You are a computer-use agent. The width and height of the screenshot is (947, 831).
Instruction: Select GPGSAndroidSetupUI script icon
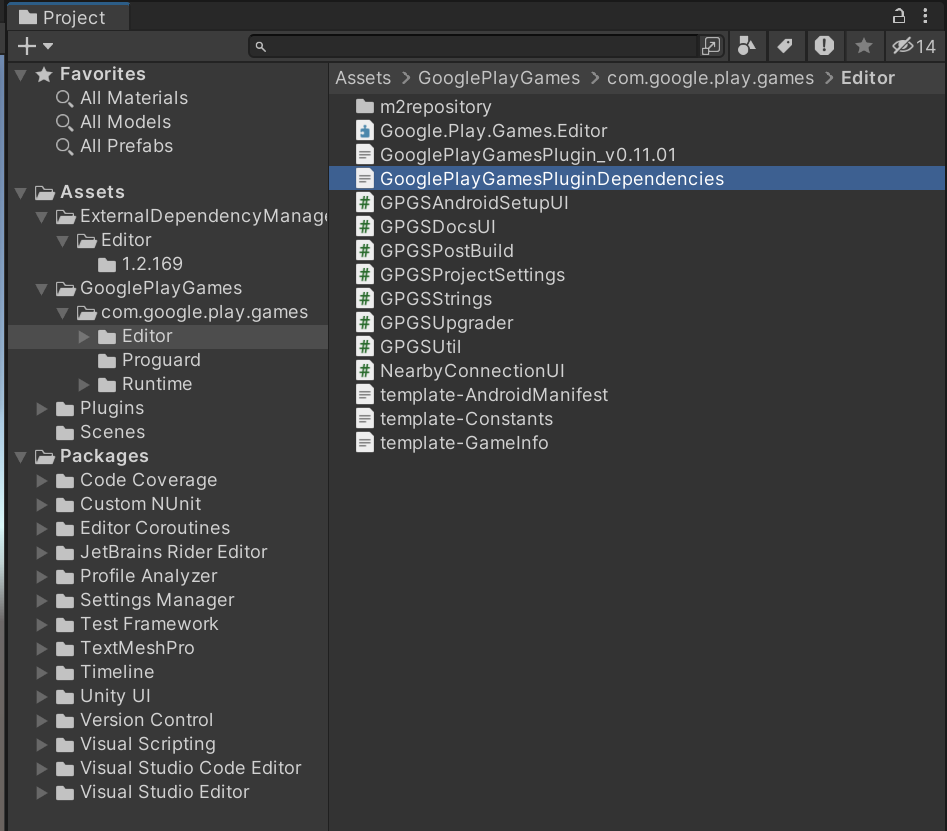point(365,203)
